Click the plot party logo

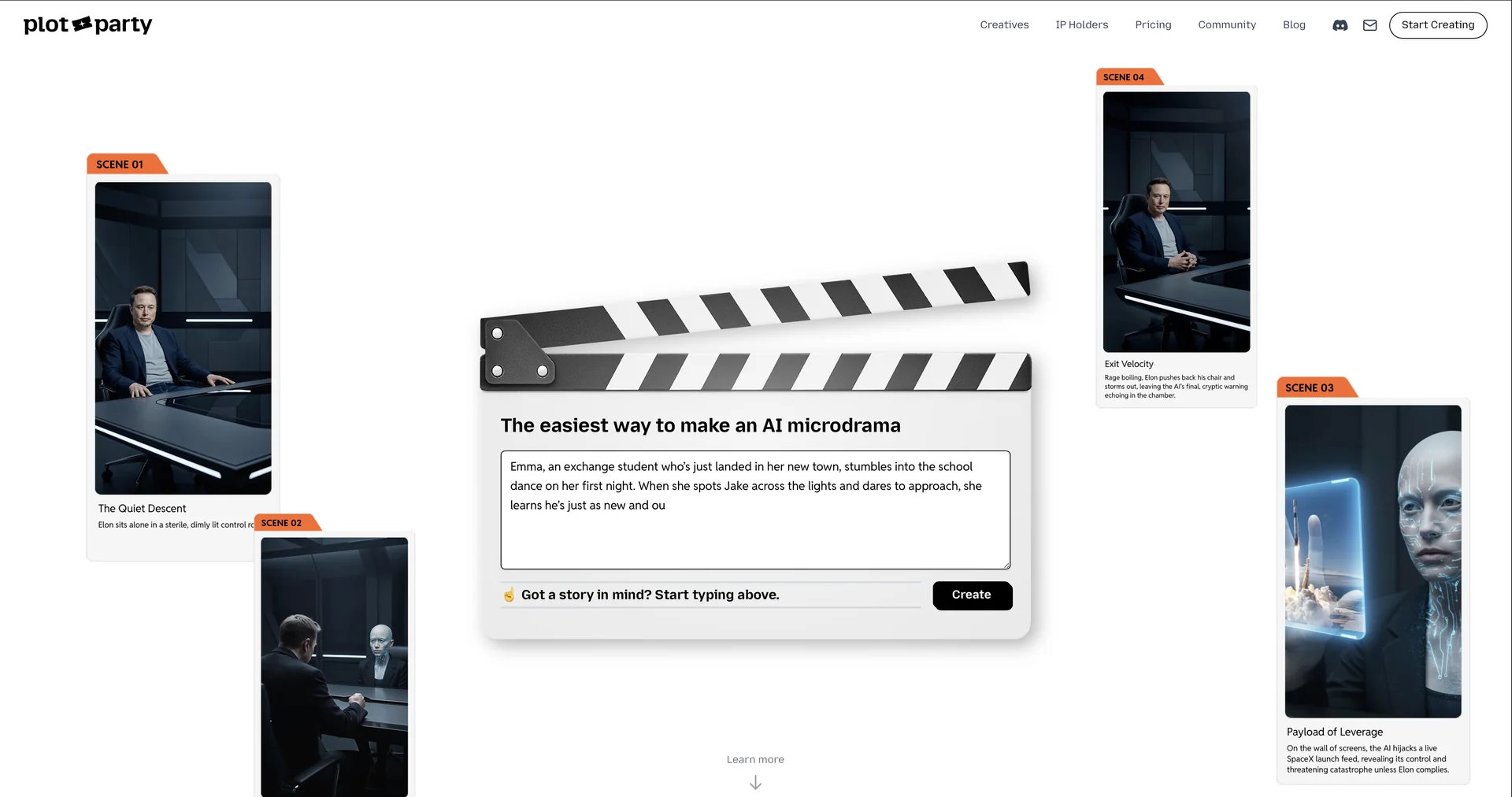[87, 25]
